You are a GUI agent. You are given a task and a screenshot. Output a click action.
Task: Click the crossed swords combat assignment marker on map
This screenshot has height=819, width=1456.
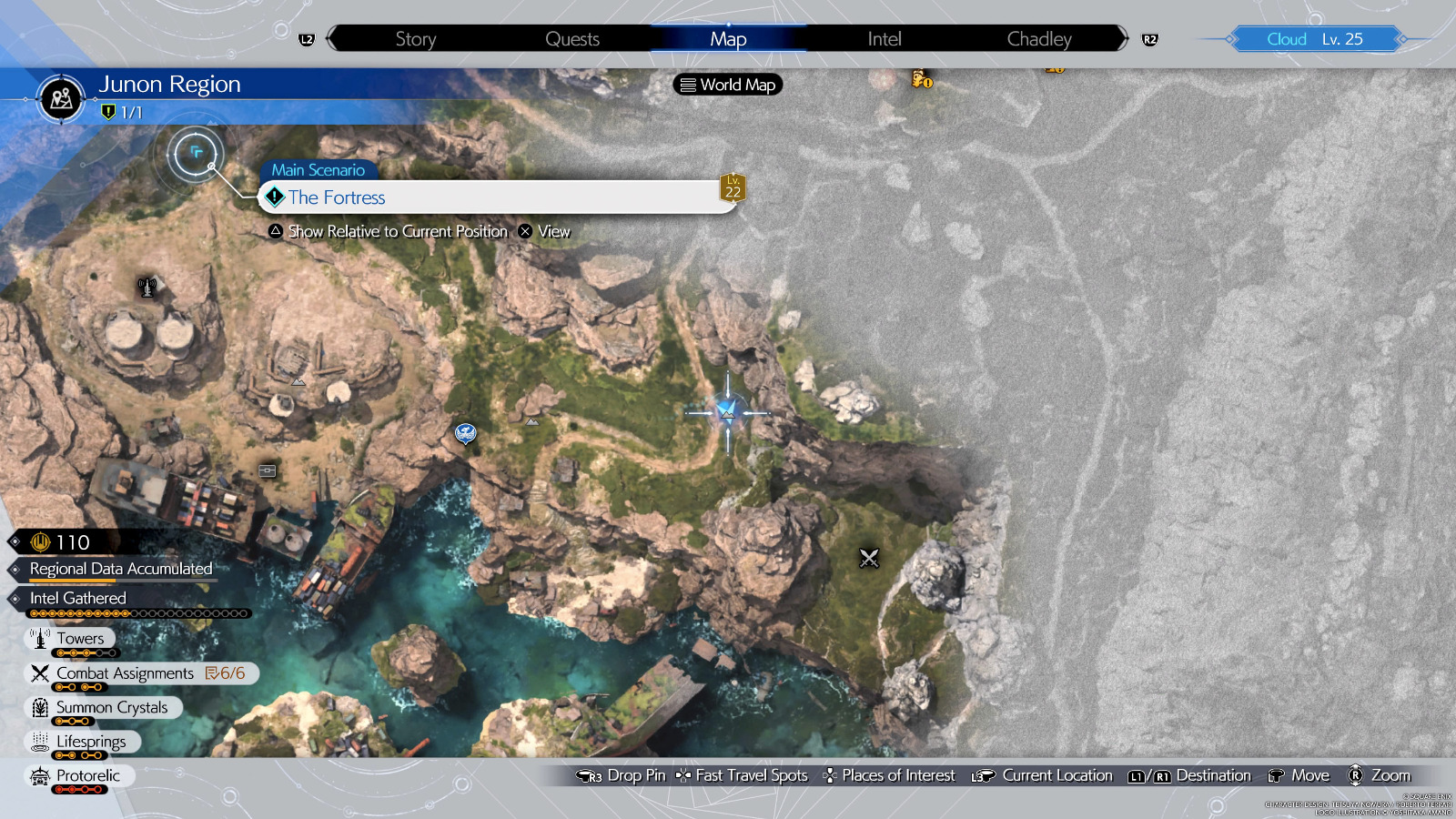click(x=868, y=557)
